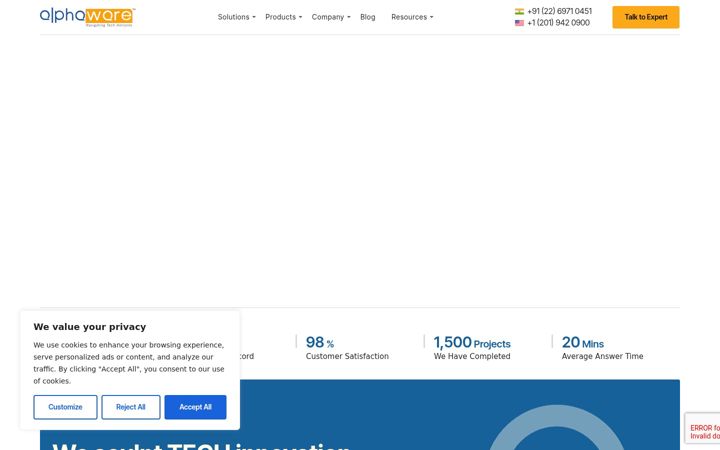The image size is (720, 450).
Task: Click the 1,500 Projects stat
Action: (472, 343)
